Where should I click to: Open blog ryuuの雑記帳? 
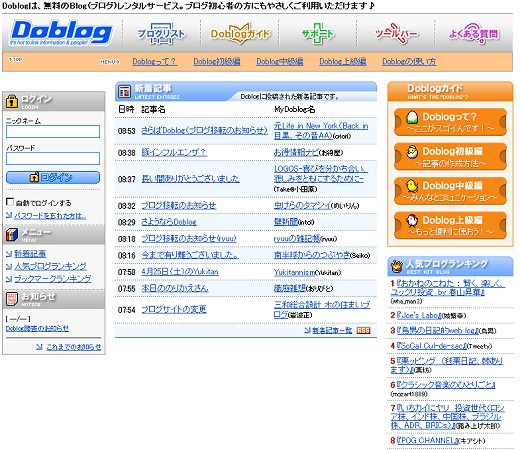pos(297,239)
